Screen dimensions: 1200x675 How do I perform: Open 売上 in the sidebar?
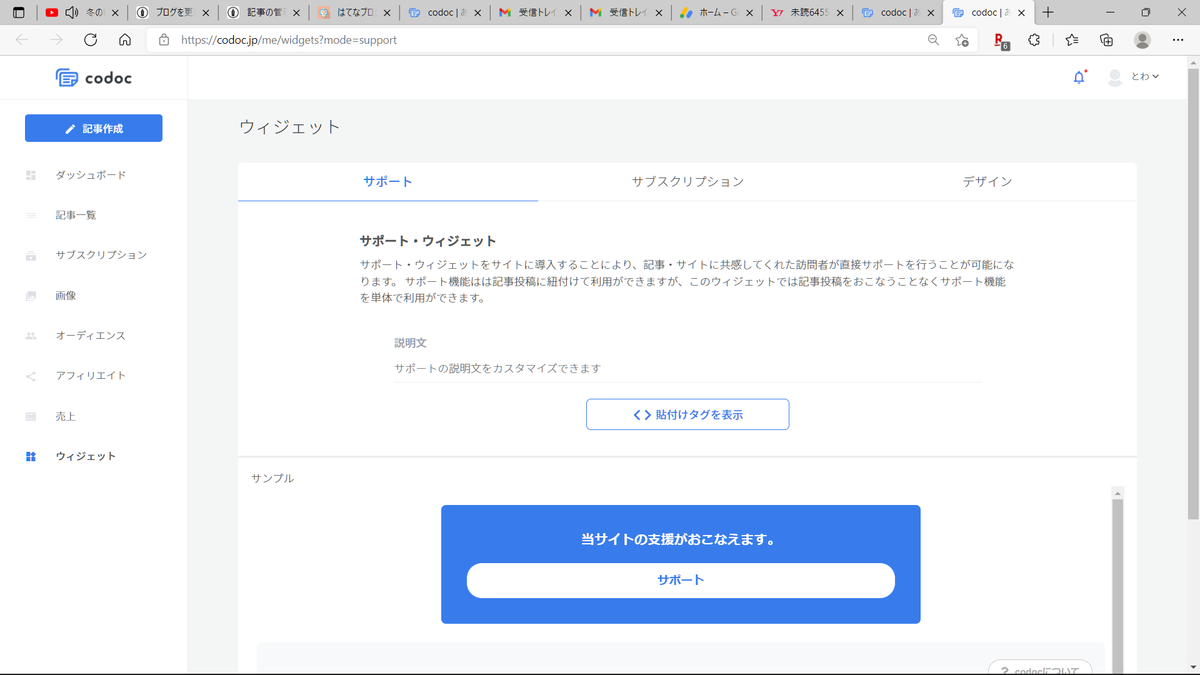click(66, 415)
